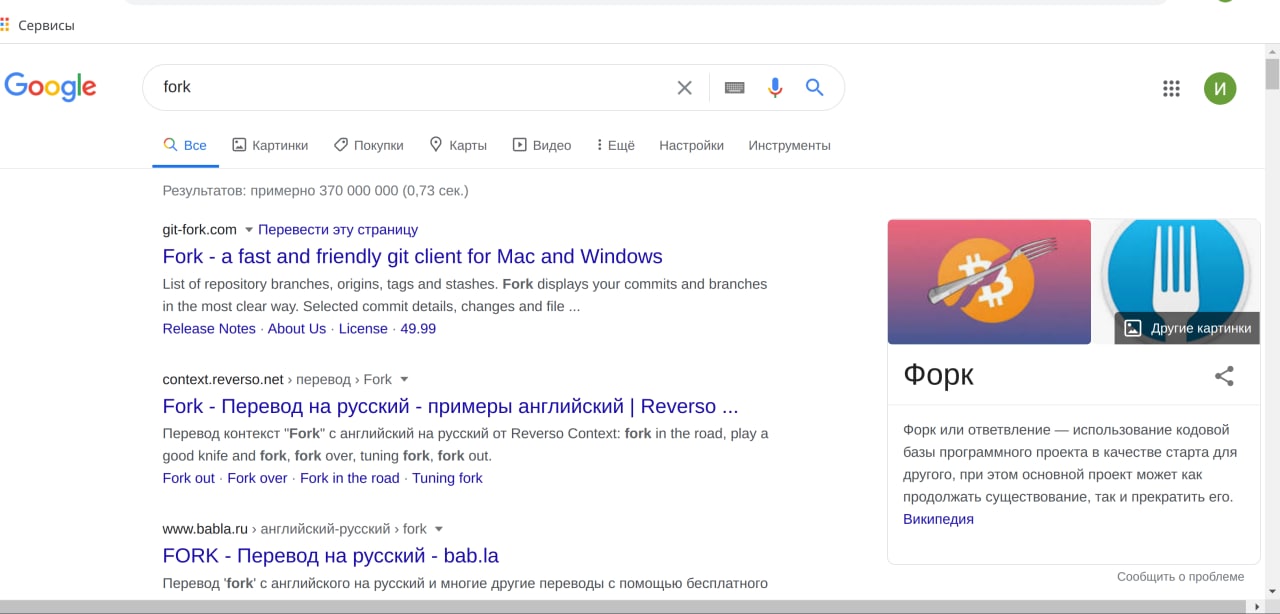Switch to the Покупки tab
The width and height of the screenshot is (1280, 614).
(x=368, y=145)
